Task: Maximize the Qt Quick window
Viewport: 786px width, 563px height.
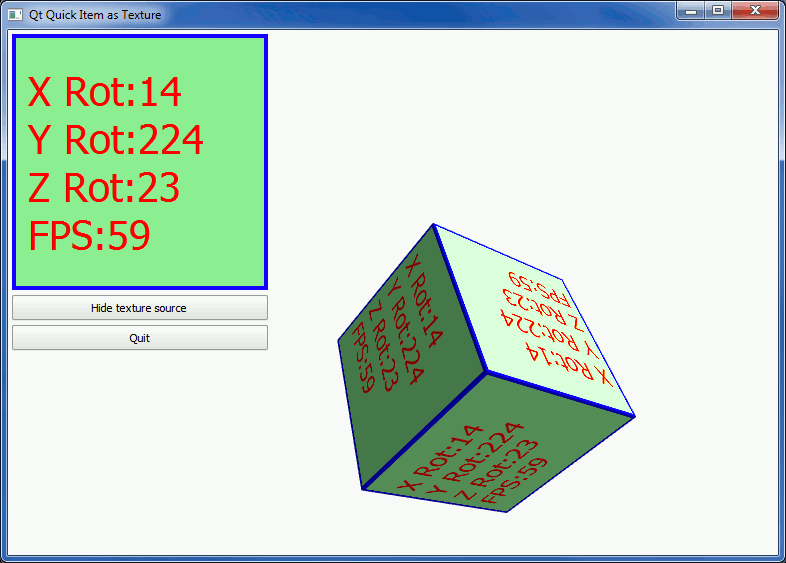Action: 717,10
